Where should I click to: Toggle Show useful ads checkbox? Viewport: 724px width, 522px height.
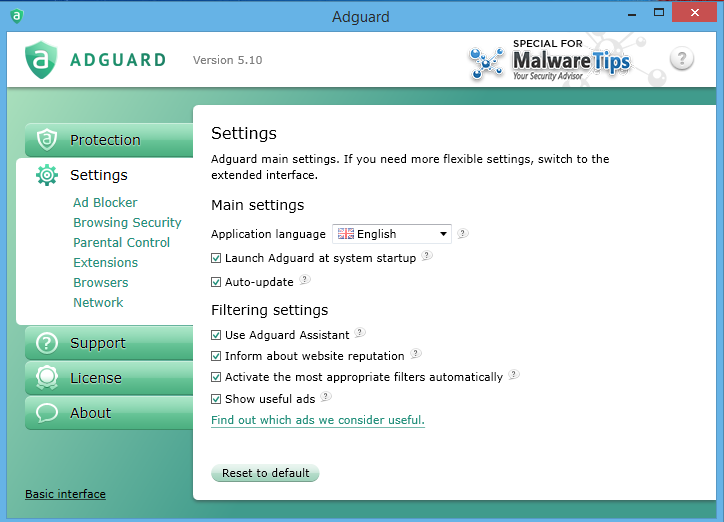pyautogui.click(x=216, y=399)
